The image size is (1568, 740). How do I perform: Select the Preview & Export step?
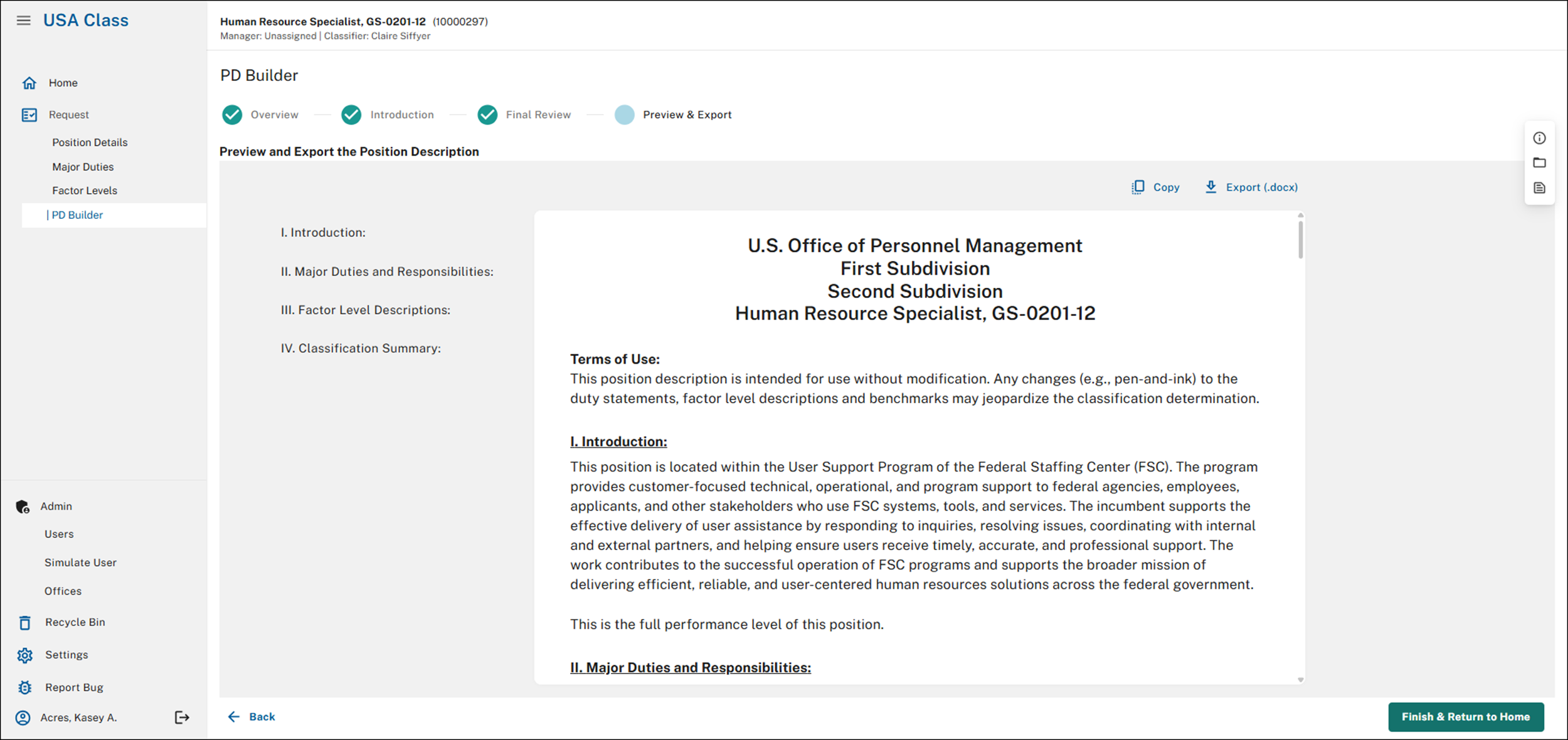pyautogui.click(x=687, y=115)
